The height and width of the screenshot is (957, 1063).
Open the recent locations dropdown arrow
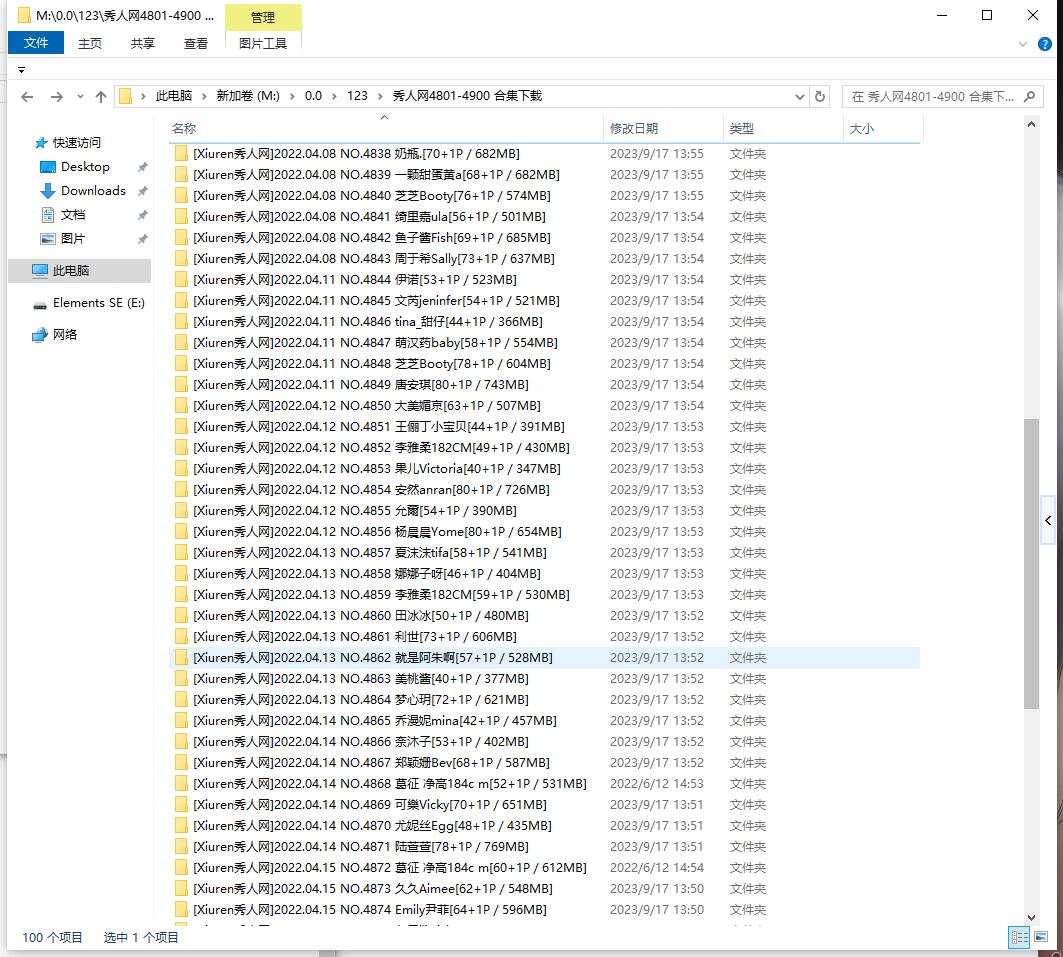[80, 97]
